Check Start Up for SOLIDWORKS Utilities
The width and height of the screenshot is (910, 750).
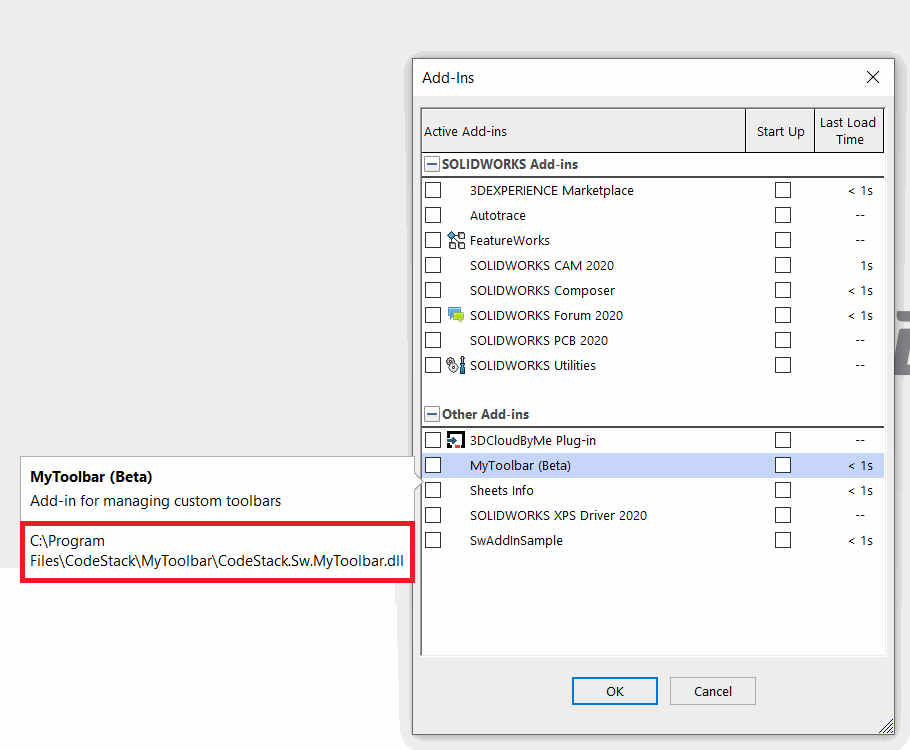tap(783, 365)
